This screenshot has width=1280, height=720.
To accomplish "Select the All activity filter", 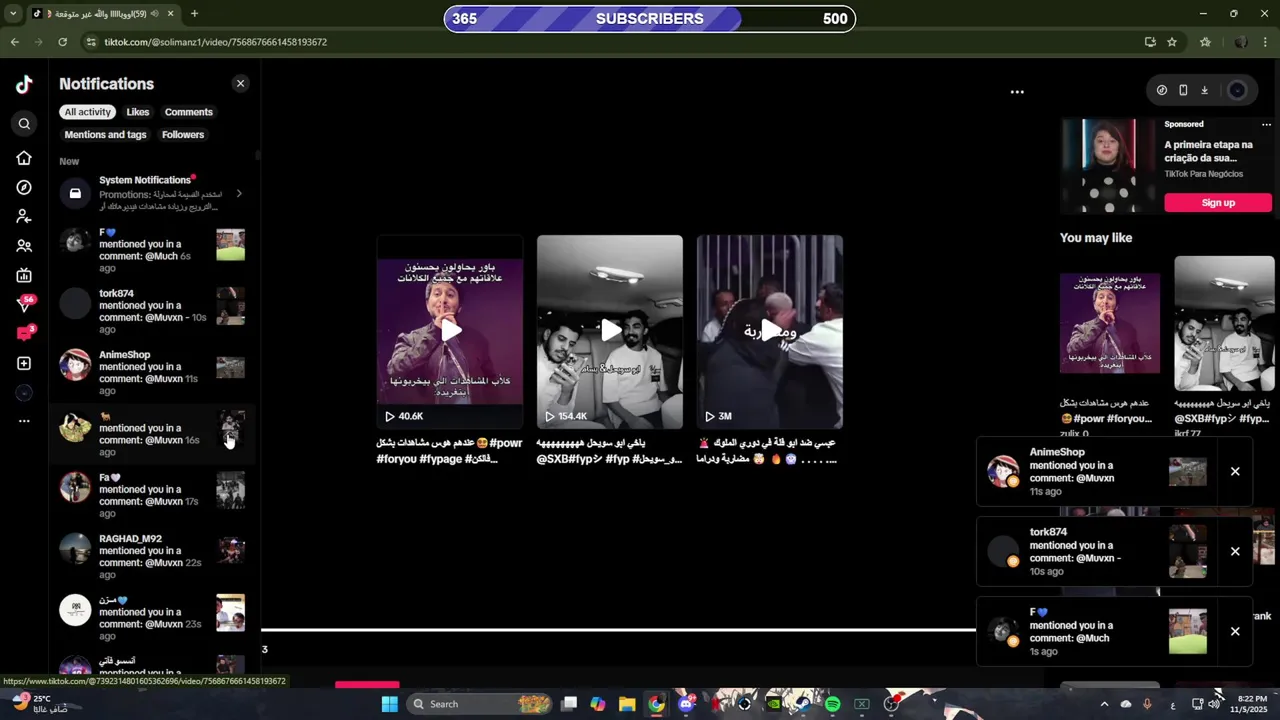I will click(88, 112).
